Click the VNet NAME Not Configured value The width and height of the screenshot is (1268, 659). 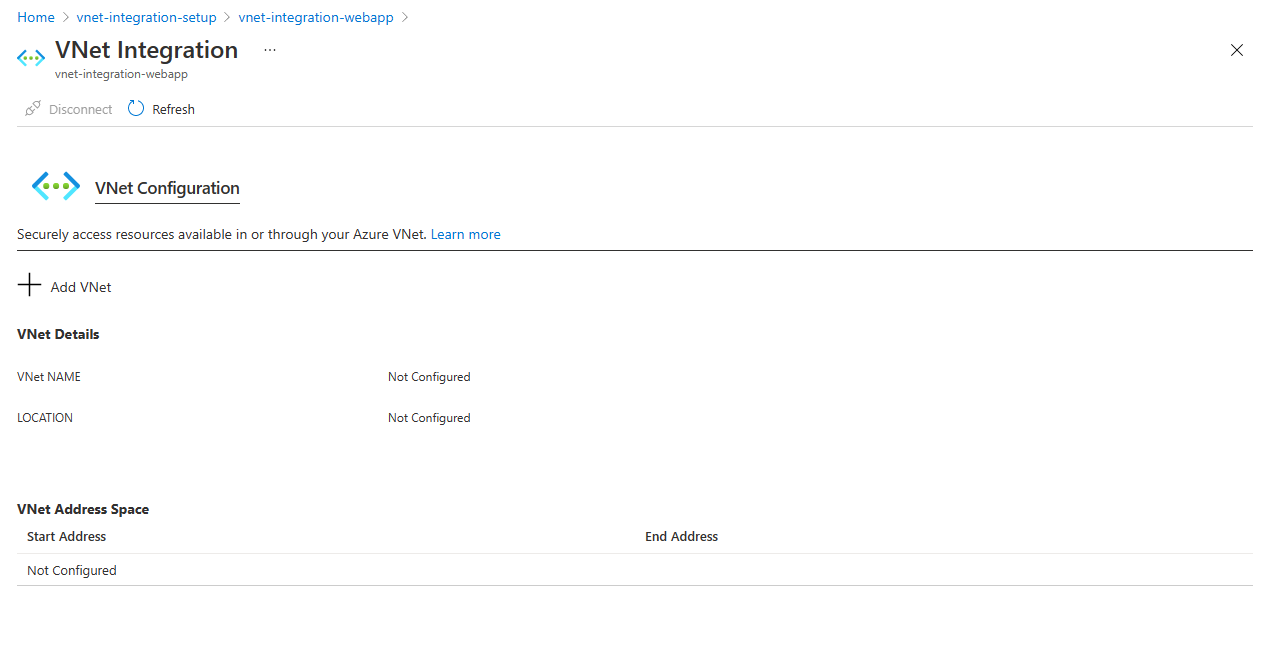tap(429, 377)
